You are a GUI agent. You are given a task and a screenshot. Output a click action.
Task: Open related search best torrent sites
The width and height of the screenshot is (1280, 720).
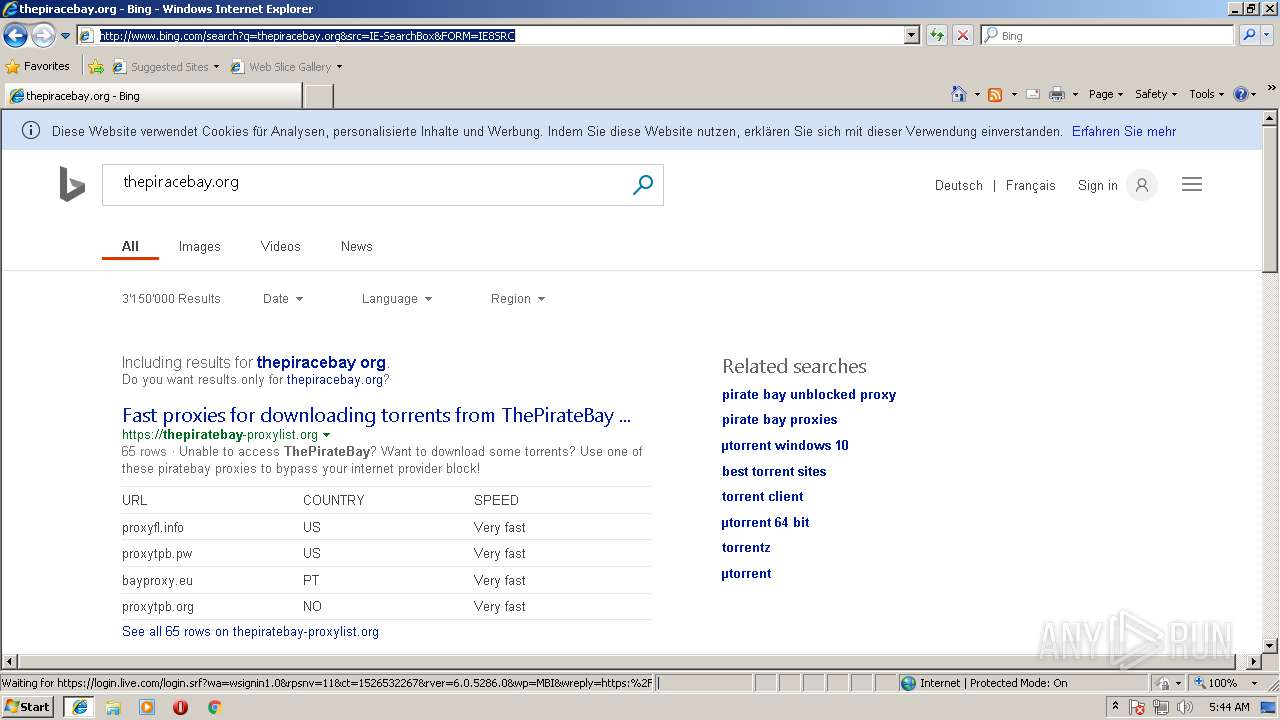[x=774, y=471]
